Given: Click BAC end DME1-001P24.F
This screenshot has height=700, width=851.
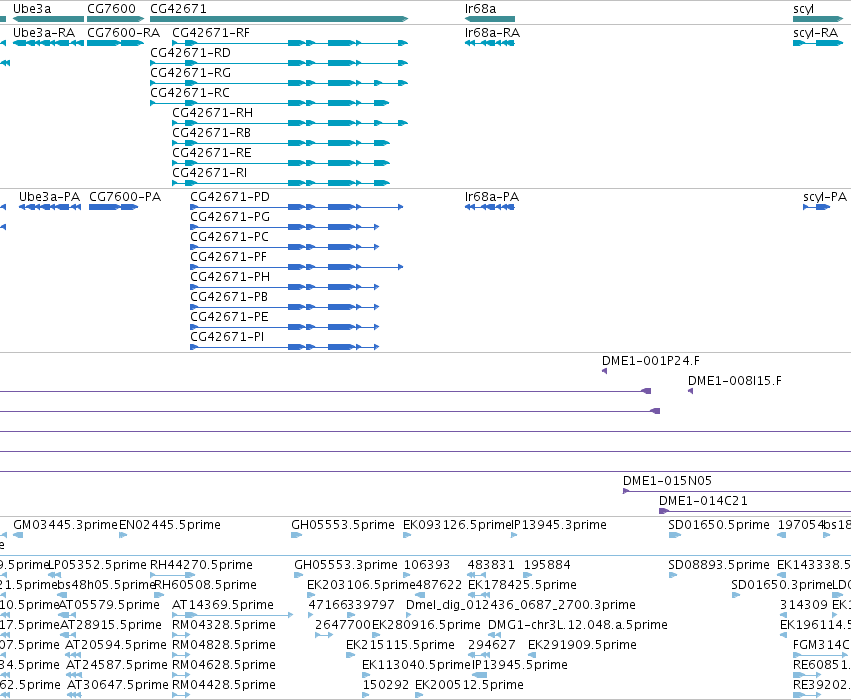Looking at the screenshot, I should [651, 360].
